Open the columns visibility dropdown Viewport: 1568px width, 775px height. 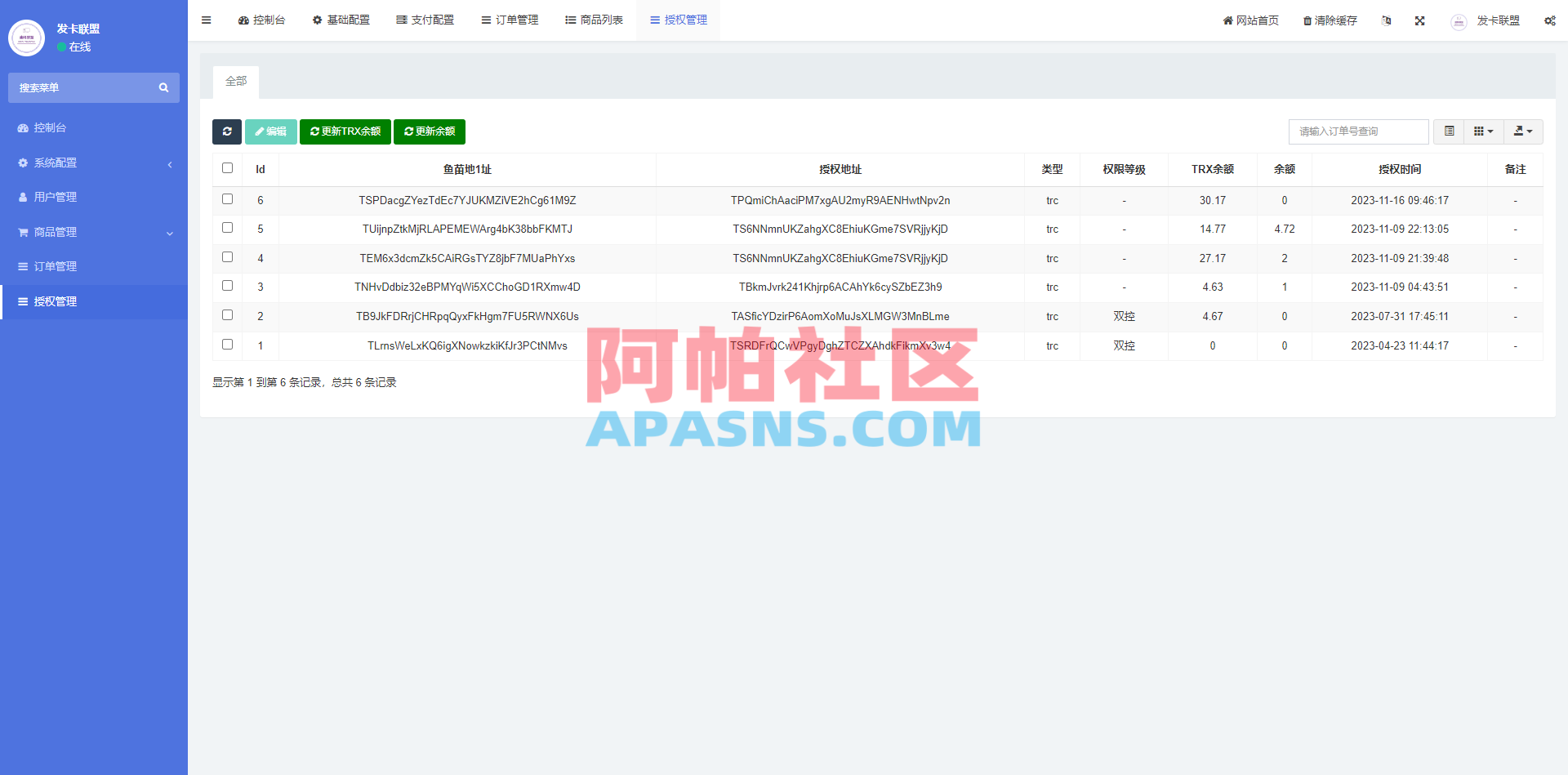[x=1483, y=131]
